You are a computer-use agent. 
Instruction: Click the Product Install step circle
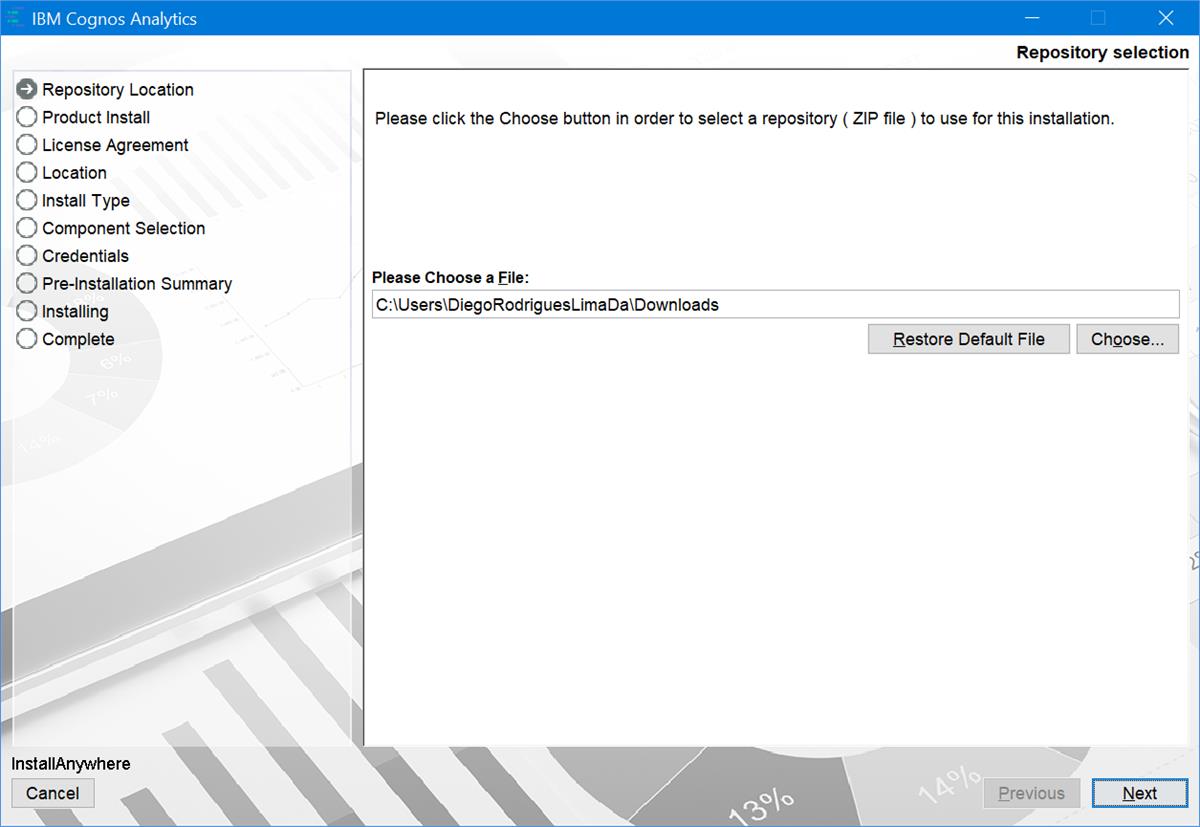[x=27, y=117]
